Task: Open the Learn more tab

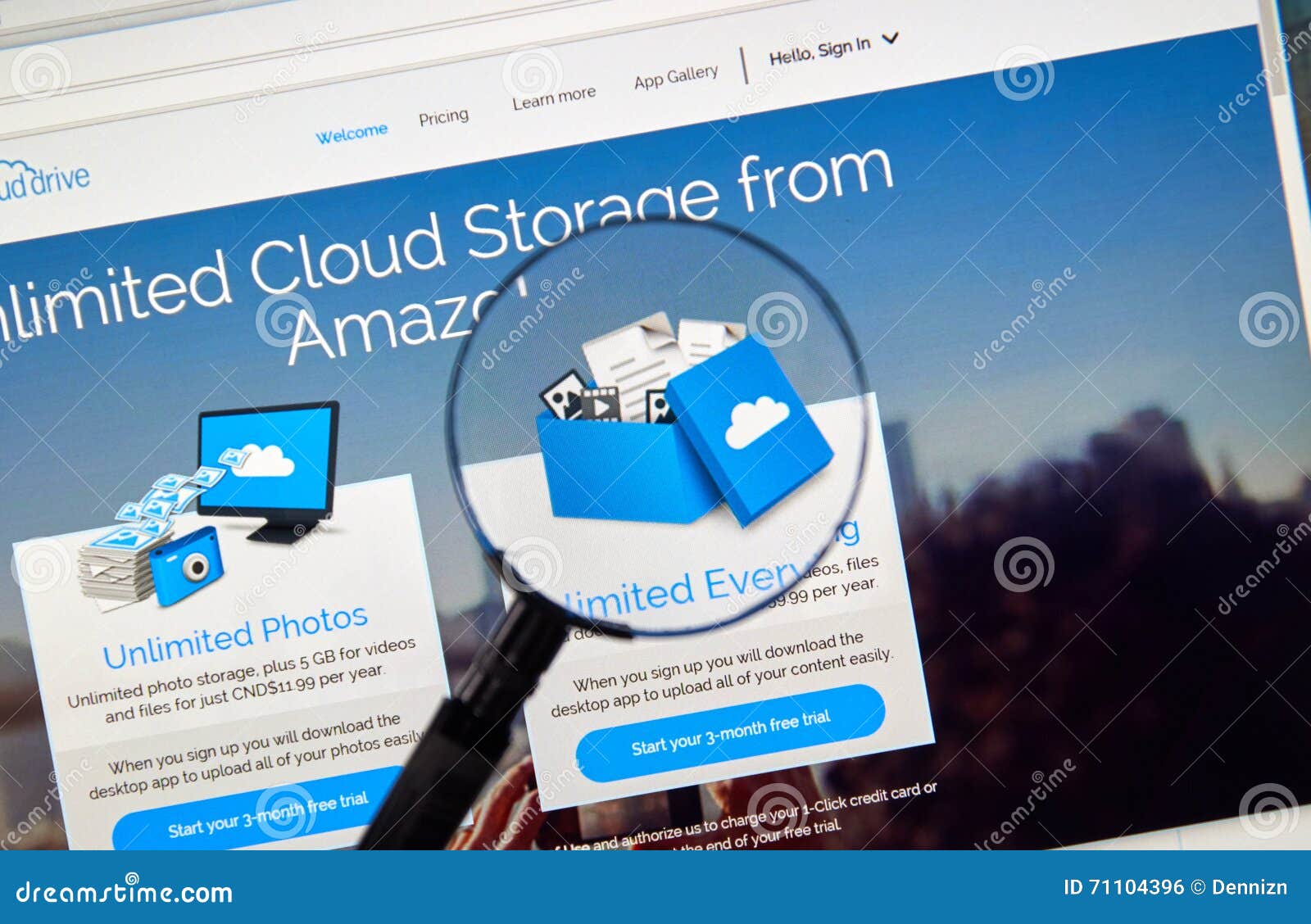Action: [554, 97]
